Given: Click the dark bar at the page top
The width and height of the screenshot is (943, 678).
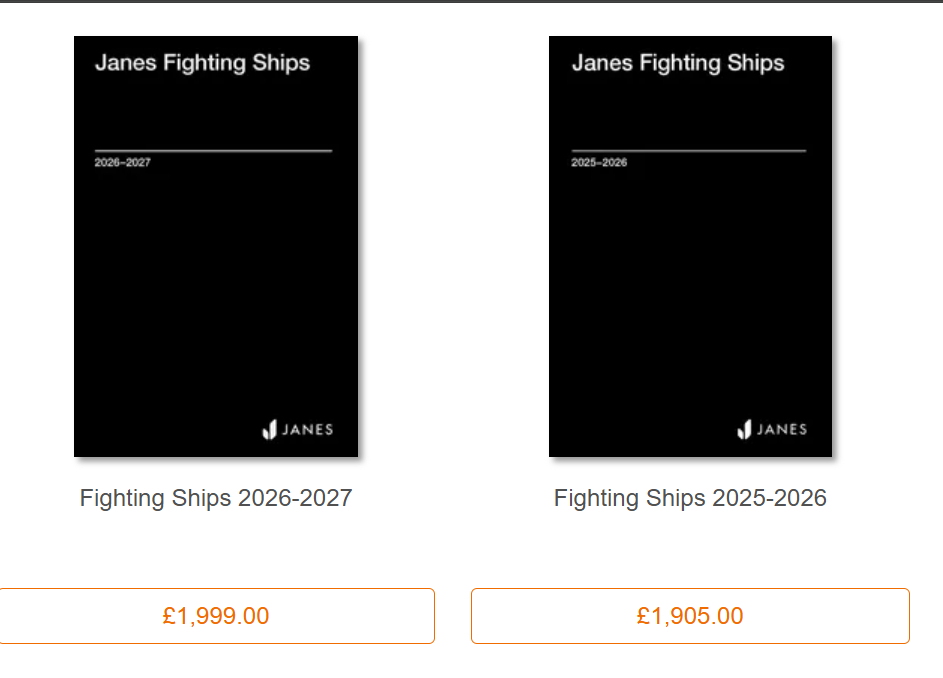Looking at the screenshot, I should coord(471,1).
